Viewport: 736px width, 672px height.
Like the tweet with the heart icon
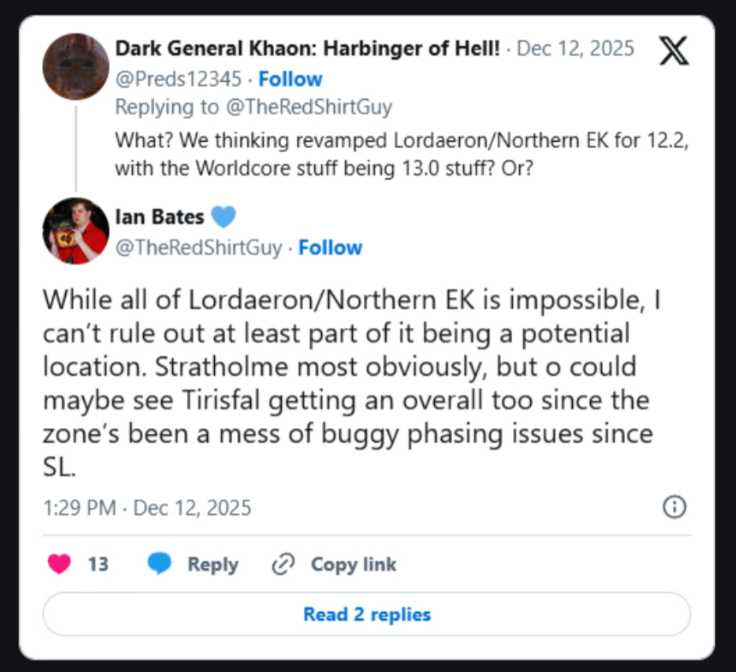[x=60, y=564]
